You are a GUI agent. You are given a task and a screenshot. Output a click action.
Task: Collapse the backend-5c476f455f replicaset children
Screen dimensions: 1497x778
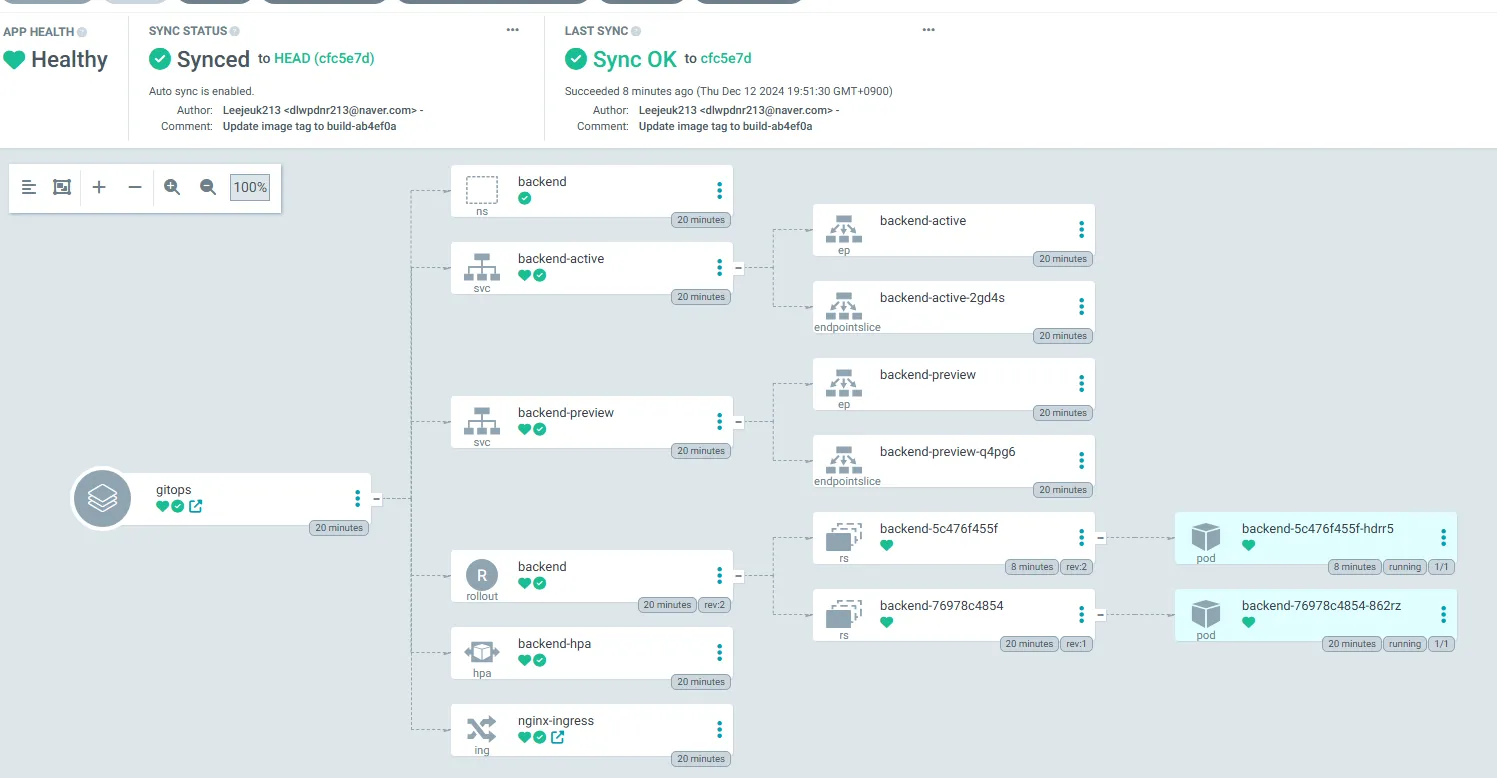[x=1101, y=537]
